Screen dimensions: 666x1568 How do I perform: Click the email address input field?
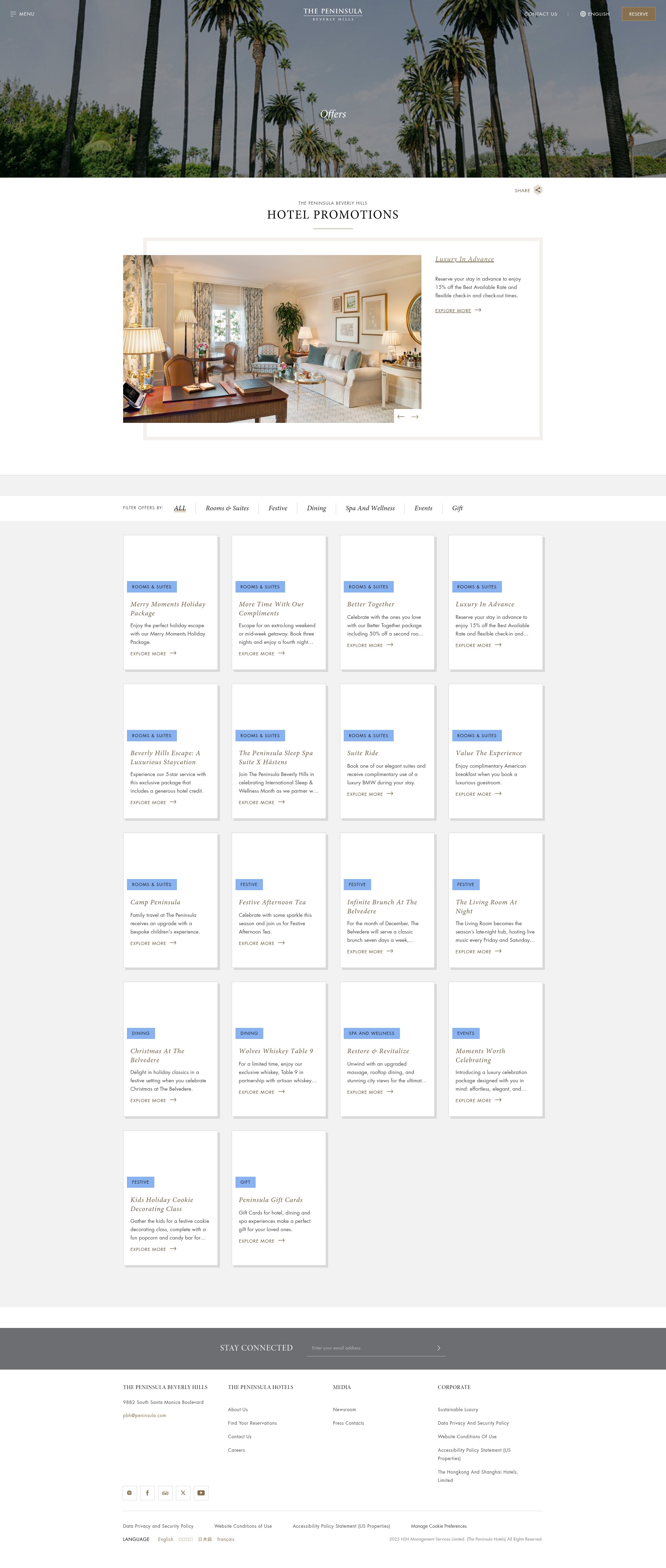369,1348
